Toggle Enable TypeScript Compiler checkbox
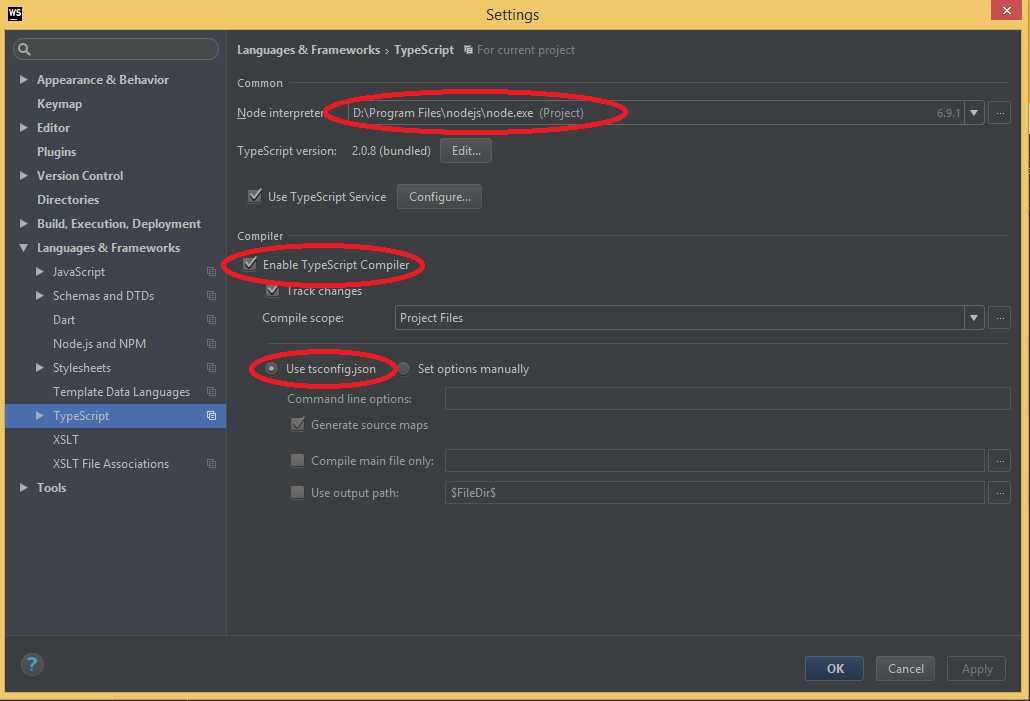The width and height of the screenshot is (1030, 701). [250, 264]
